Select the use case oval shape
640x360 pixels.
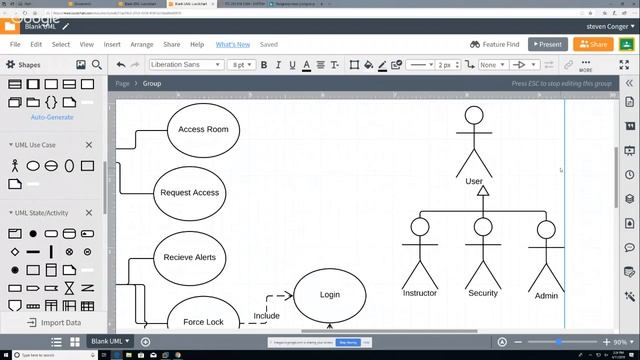(33, 166)
